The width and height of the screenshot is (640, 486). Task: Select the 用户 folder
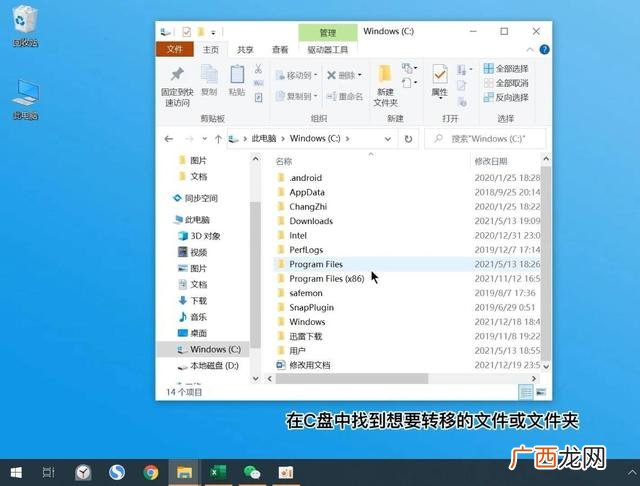click(x=297, y=351)
